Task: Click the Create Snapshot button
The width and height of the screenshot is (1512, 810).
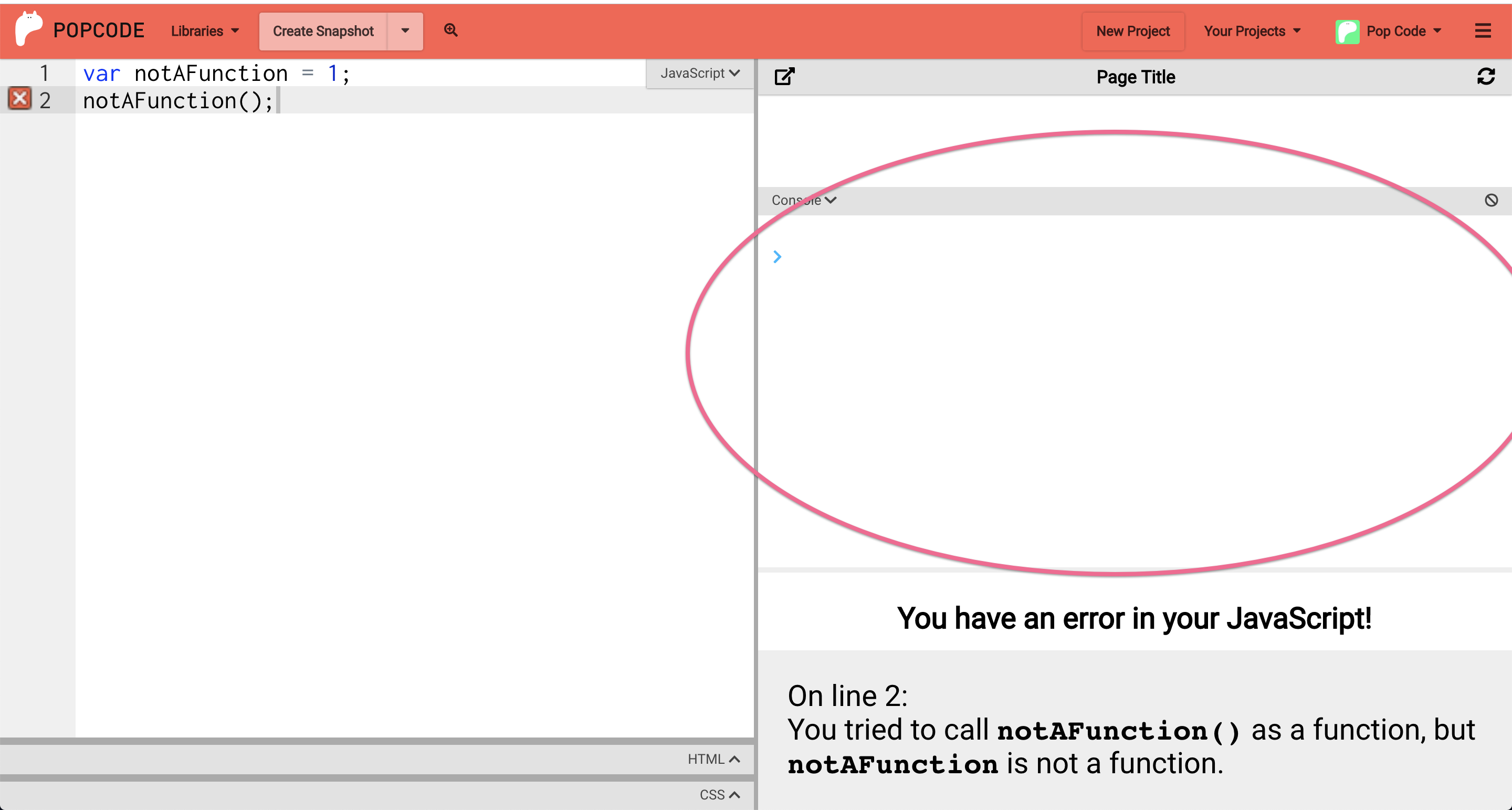Action: (x=323, y=31)
